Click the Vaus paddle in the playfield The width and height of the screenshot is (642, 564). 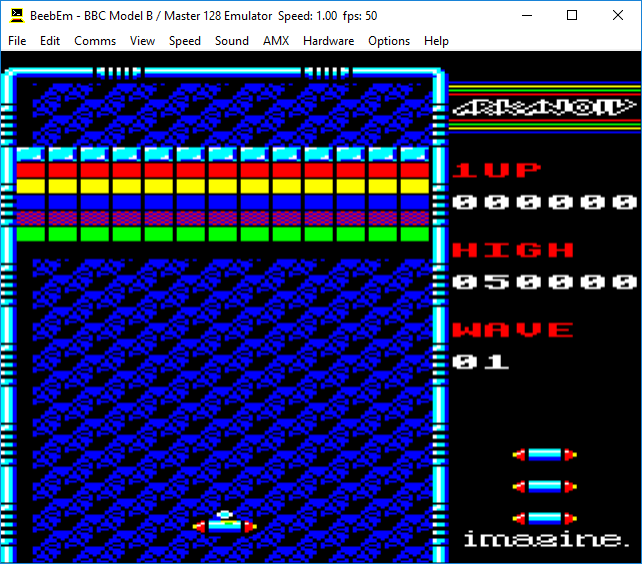224,526
